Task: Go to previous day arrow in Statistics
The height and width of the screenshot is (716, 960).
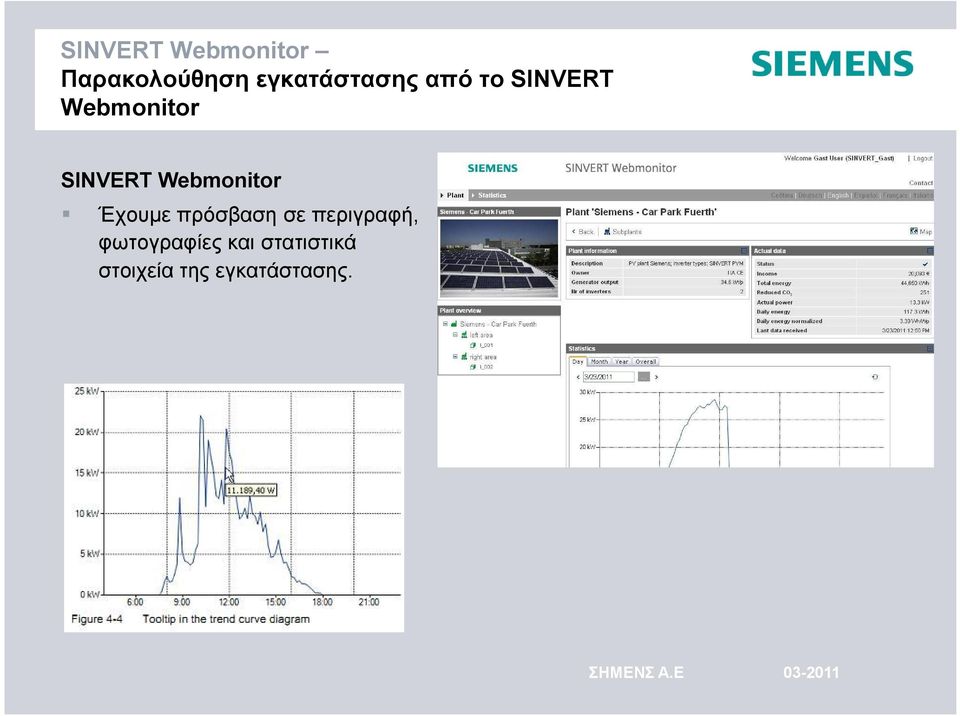Action: click(578, 377)
